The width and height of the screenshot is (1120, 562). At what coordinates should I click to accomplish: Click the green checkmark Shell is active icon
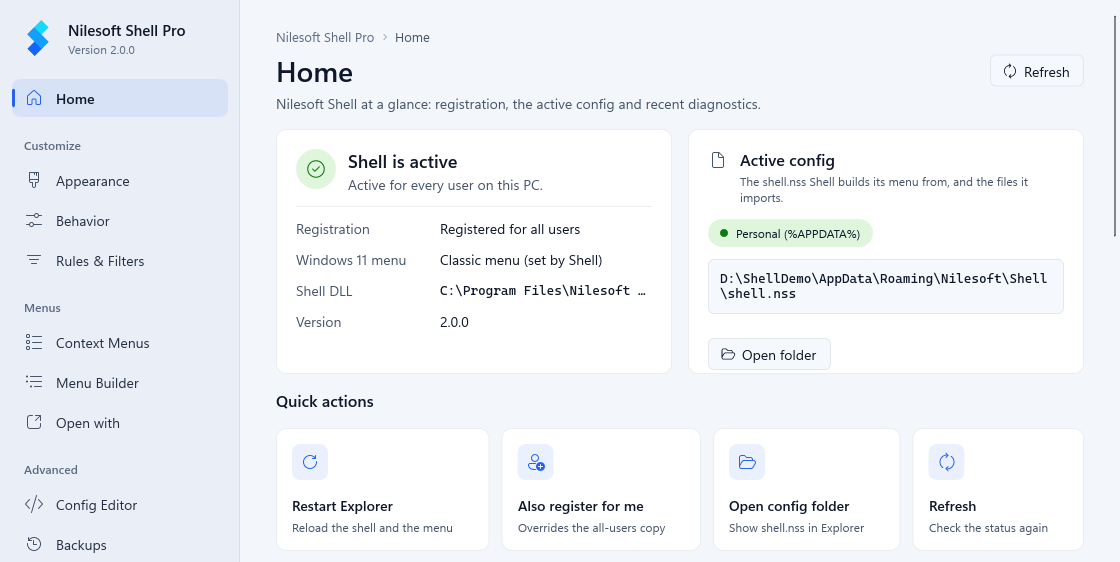click(x=316, y=169)
